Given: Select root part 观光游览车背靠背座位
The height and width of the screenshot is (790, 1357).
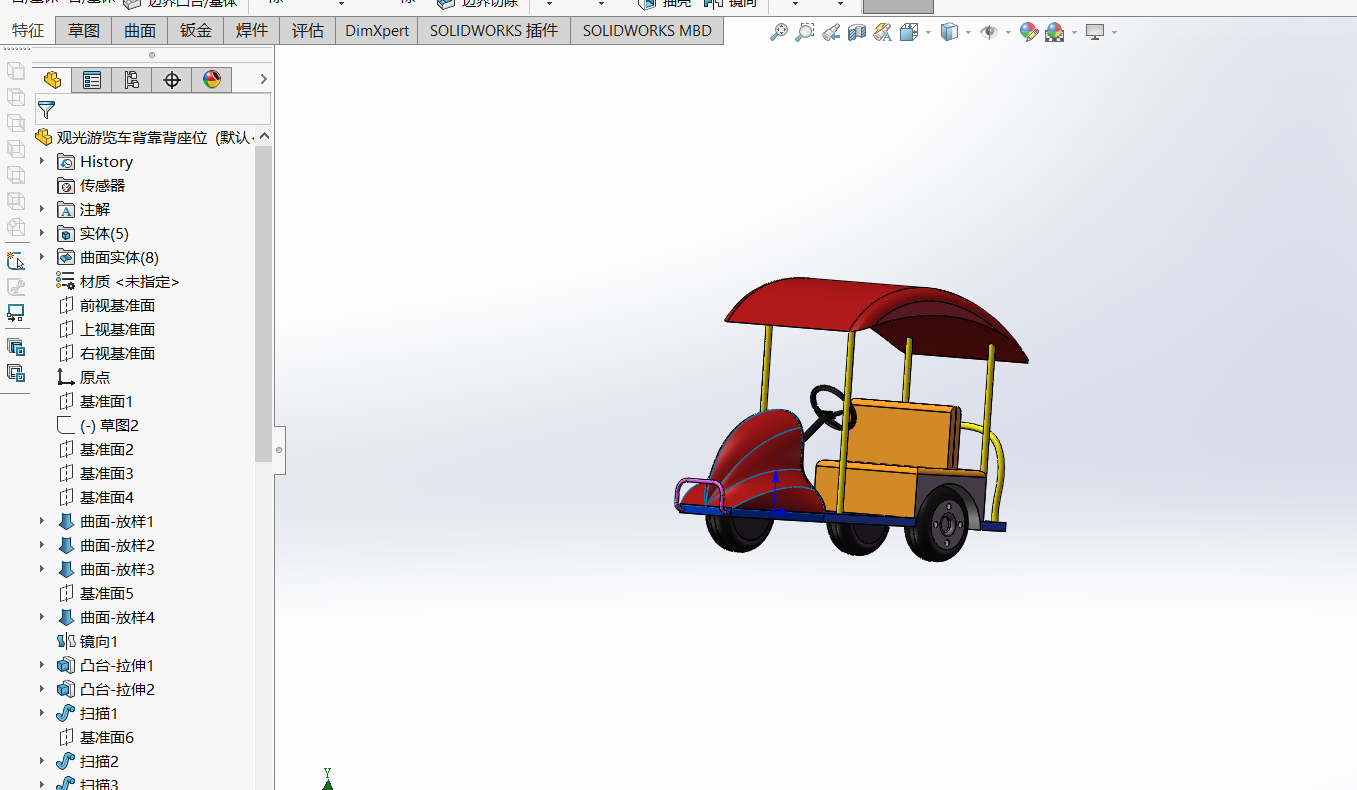Looking at the screenshot, I should [x=131, y=137].
